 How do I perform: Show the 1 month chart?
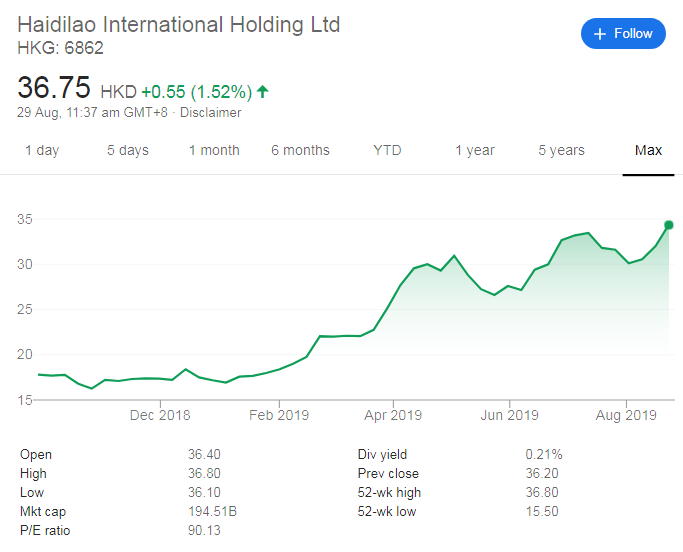click(214, 150)
